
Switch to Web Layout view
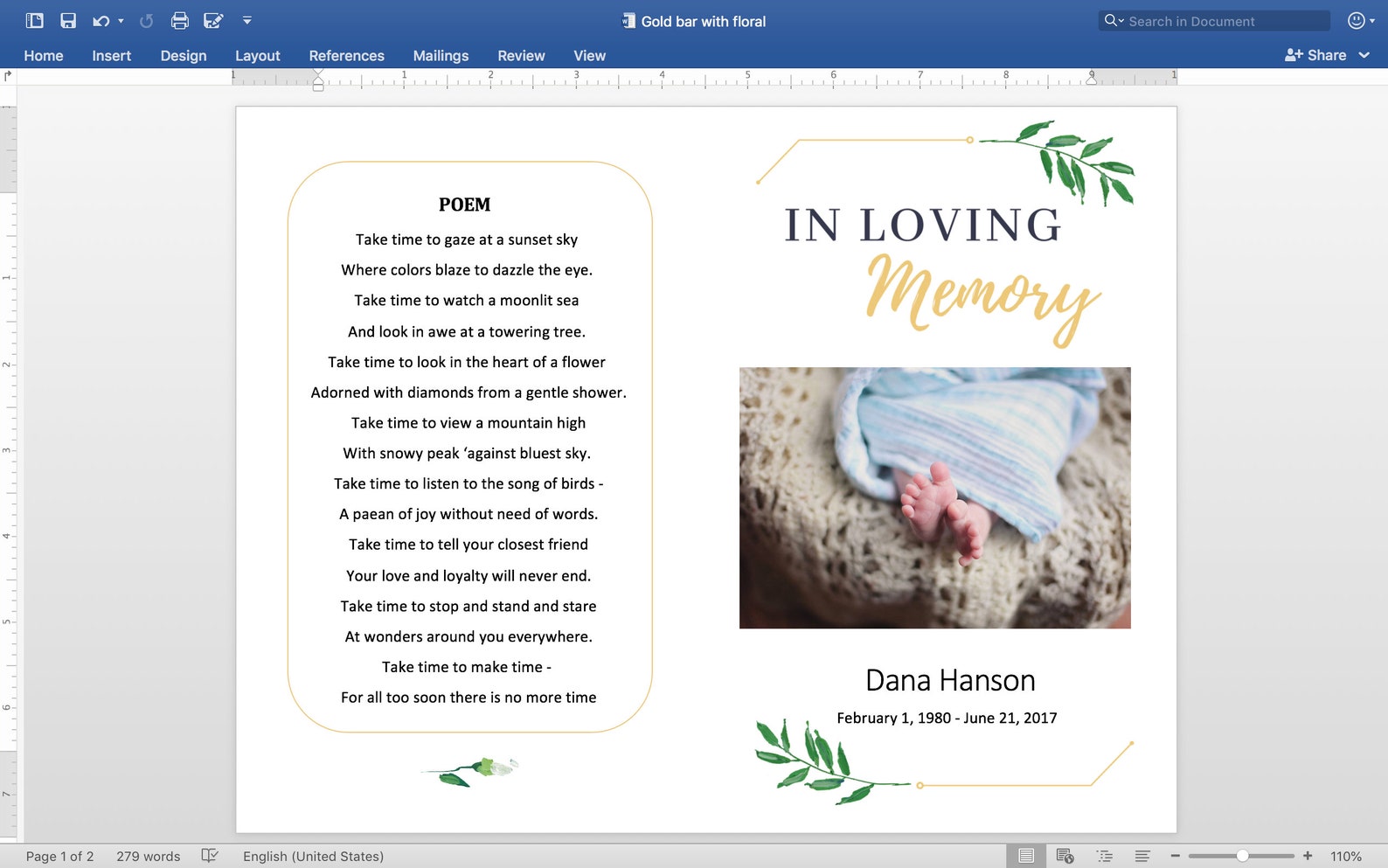point(1065,856)
